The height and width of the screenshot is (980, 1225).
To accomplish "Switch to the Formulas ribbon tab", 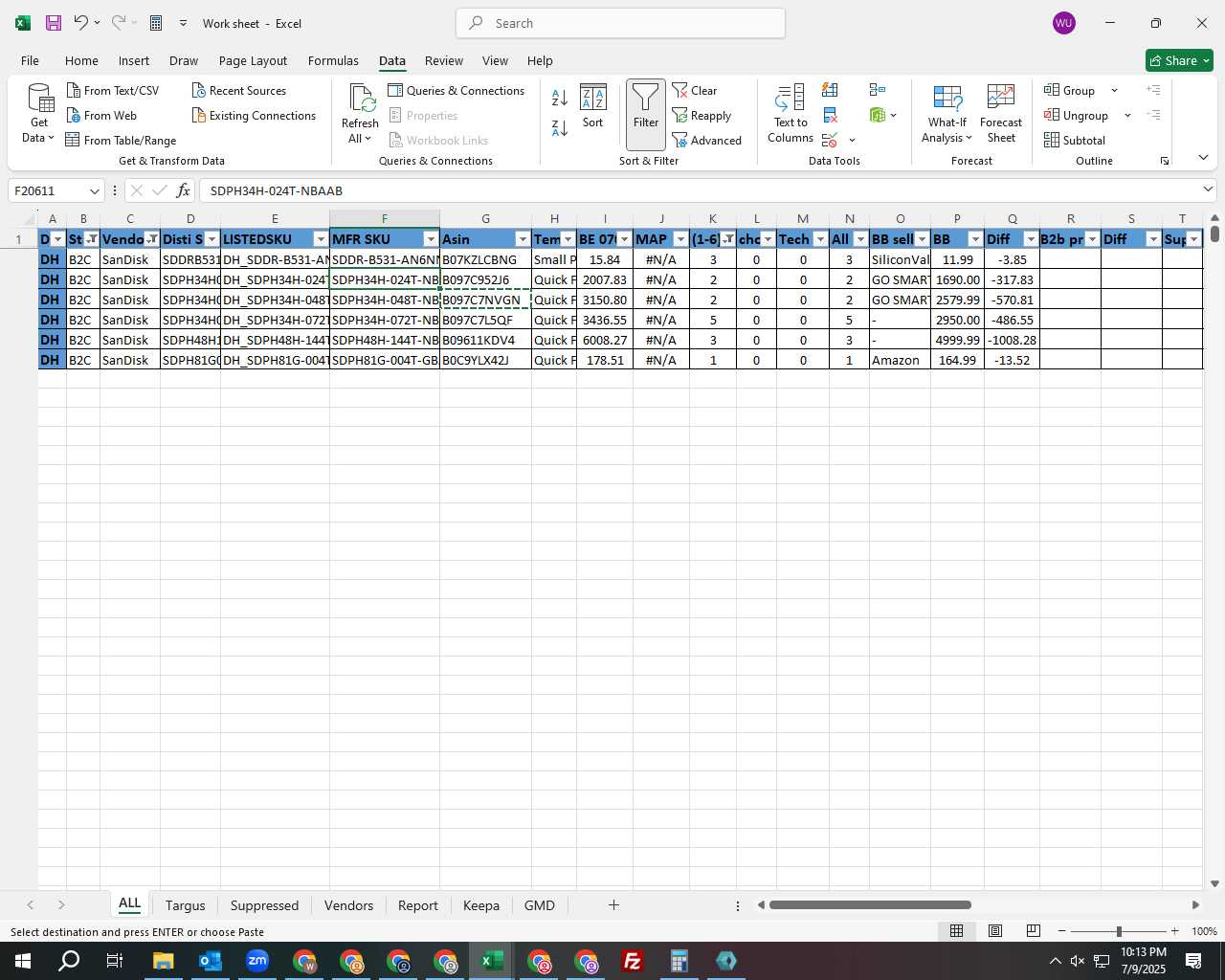I will [x=333, y=60].
